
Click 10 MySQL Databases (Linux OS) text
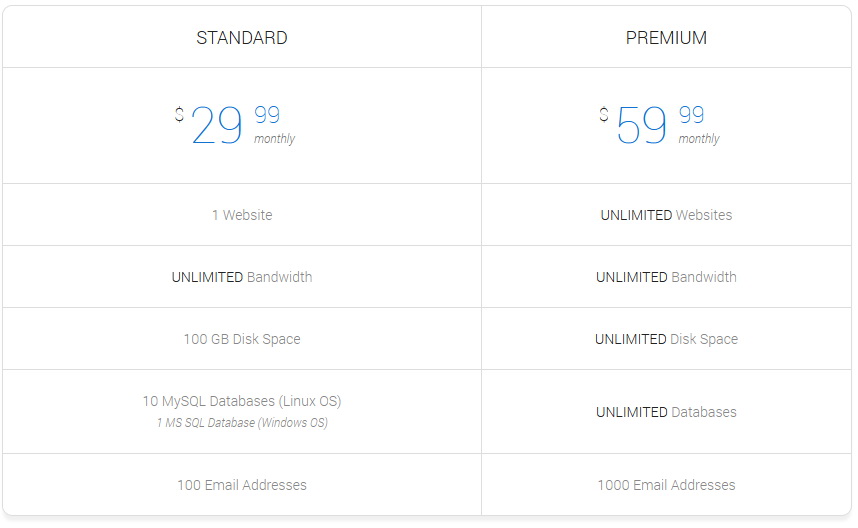[x=242, y=402]
